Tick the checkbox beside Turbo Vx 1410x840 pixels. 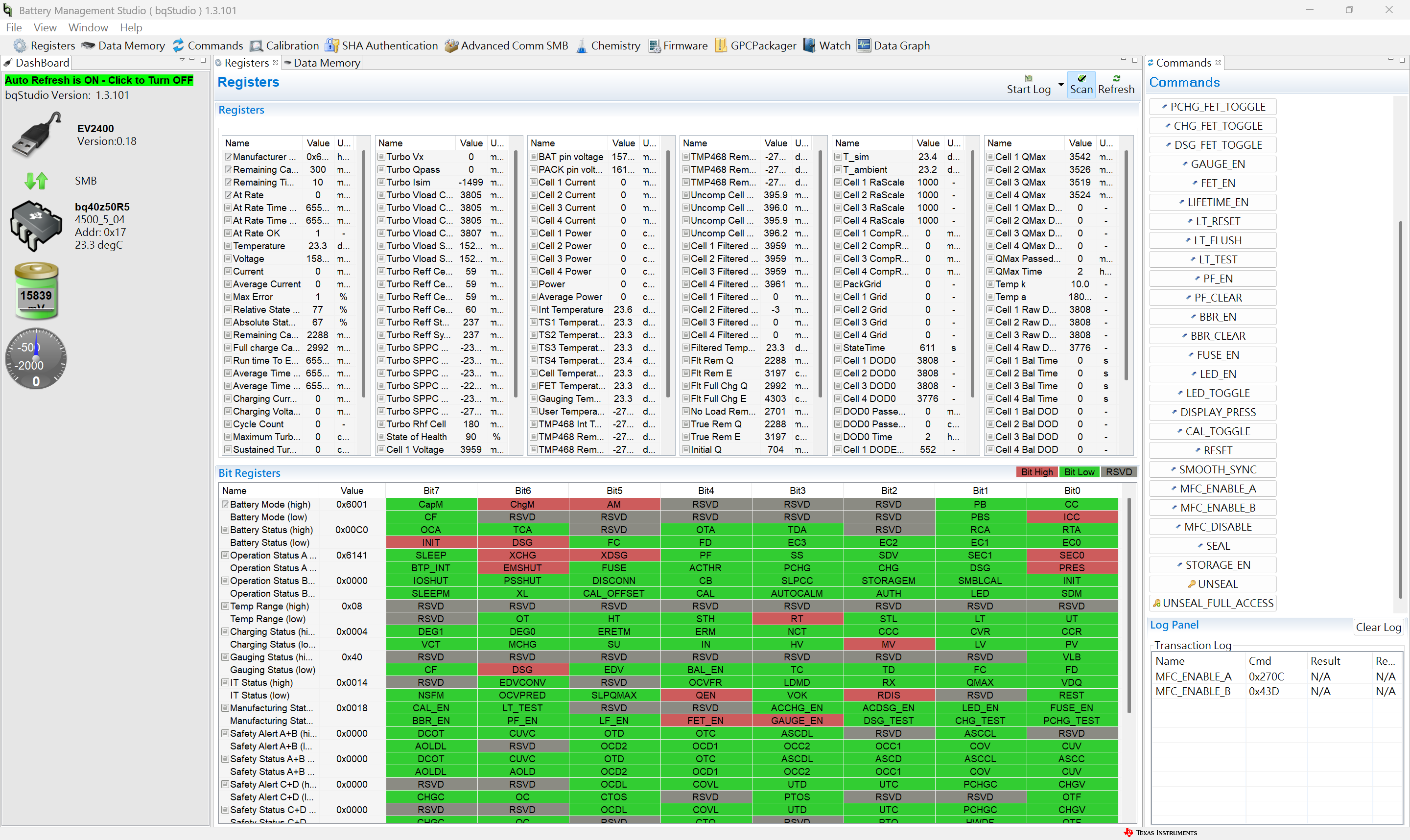381,157
